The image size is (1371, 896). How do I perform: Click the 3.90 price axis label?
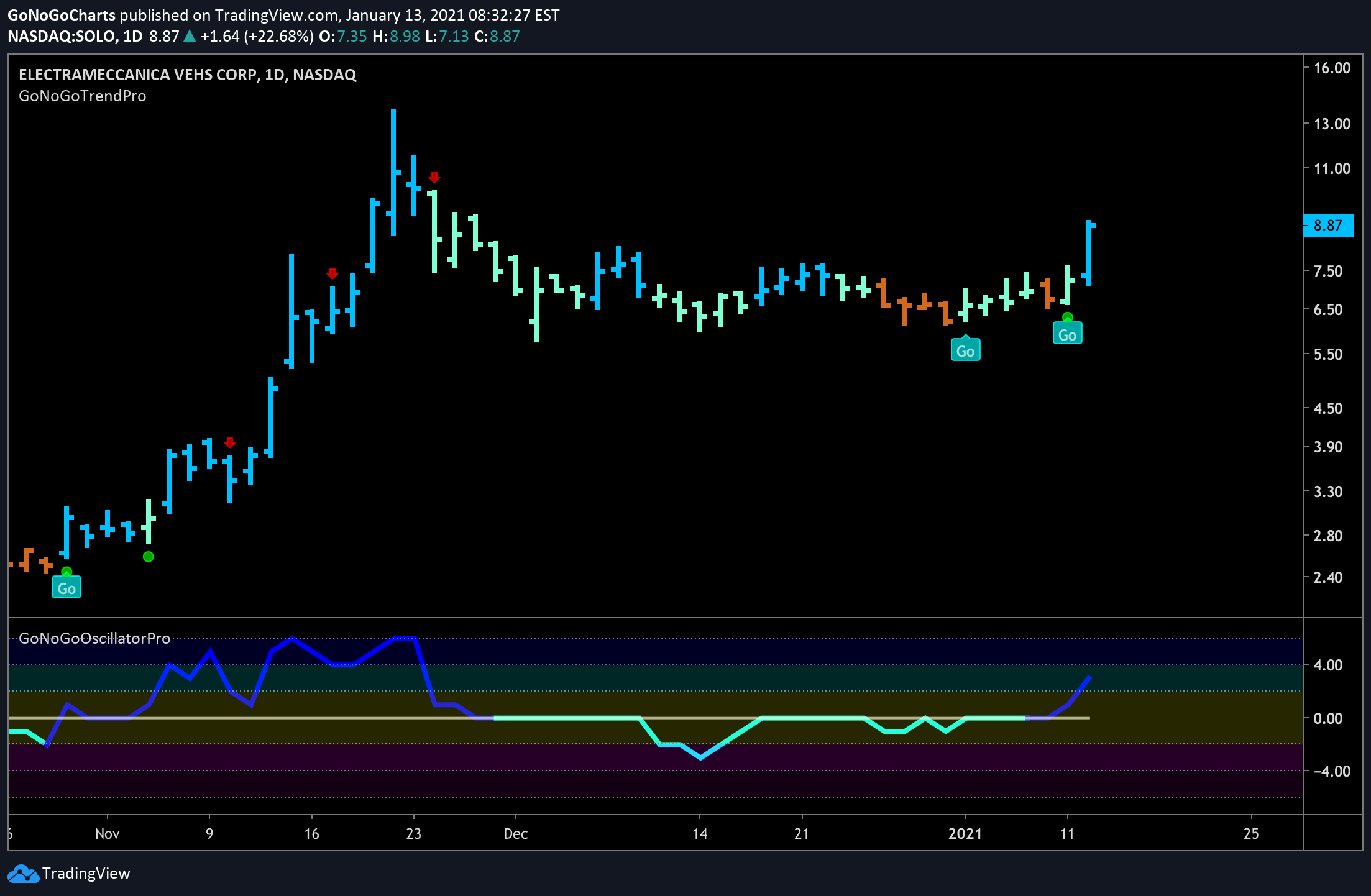[x=1328, y=447]
